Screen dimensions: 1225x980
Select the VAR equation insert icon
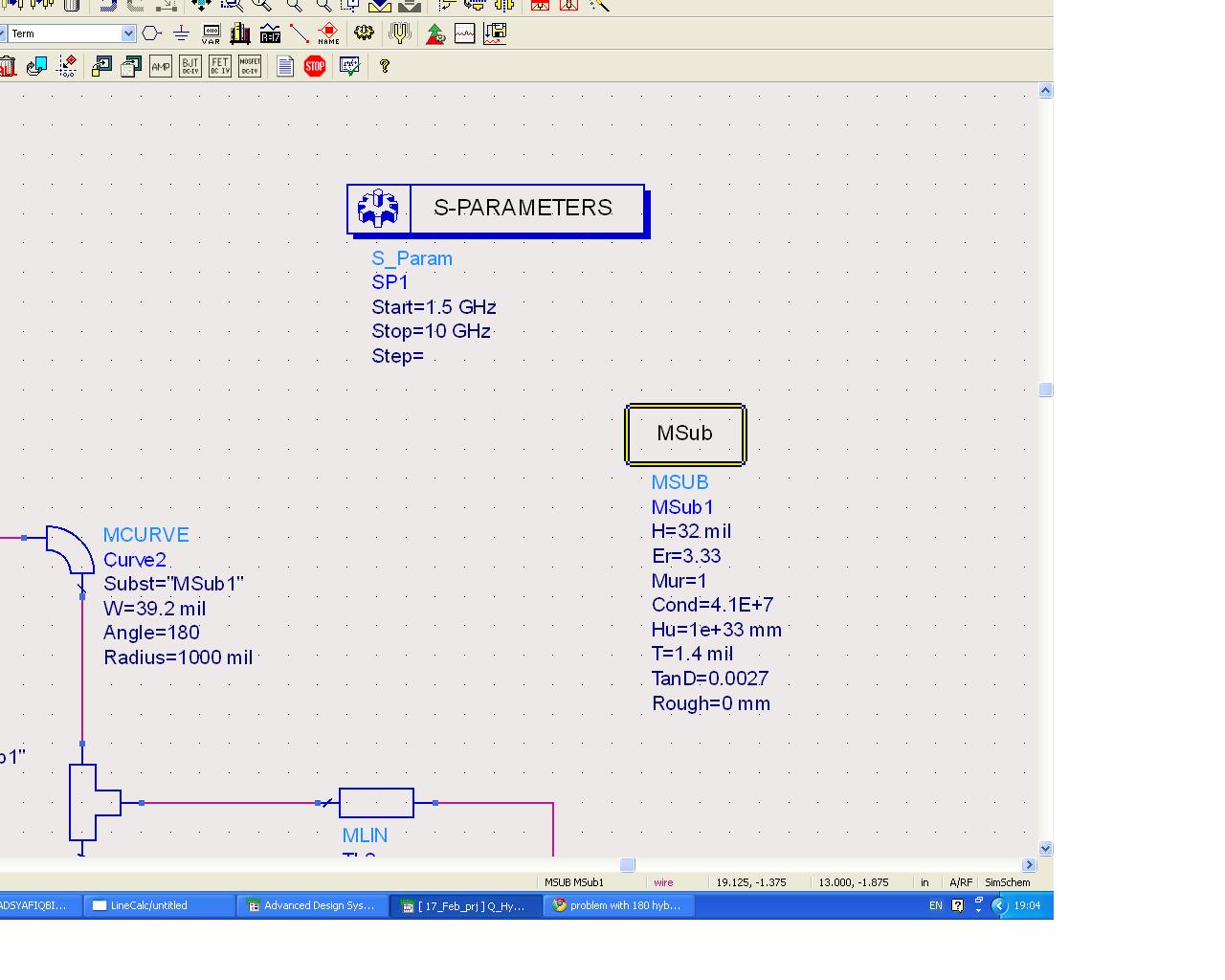point(212,33)
